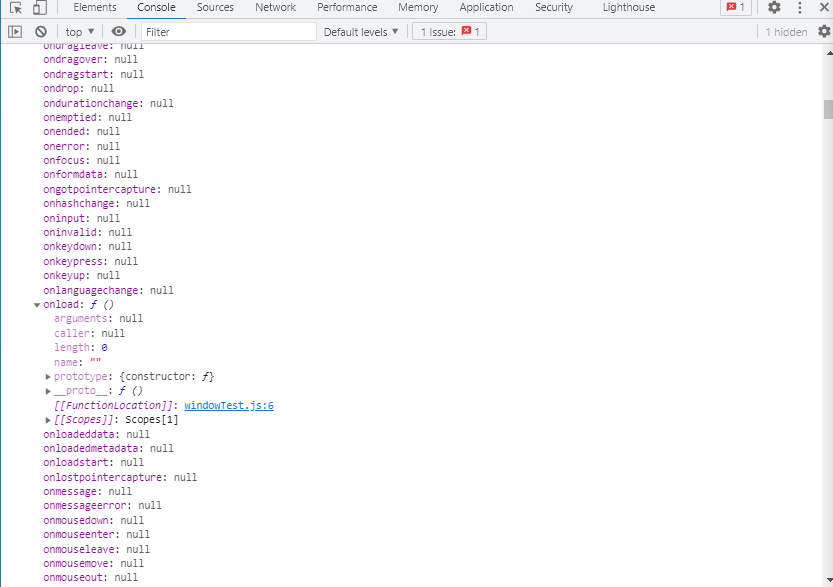Viewport: 833px width, 587px height.
Task: Select the length: 0 row
Action: pos(81,347)
